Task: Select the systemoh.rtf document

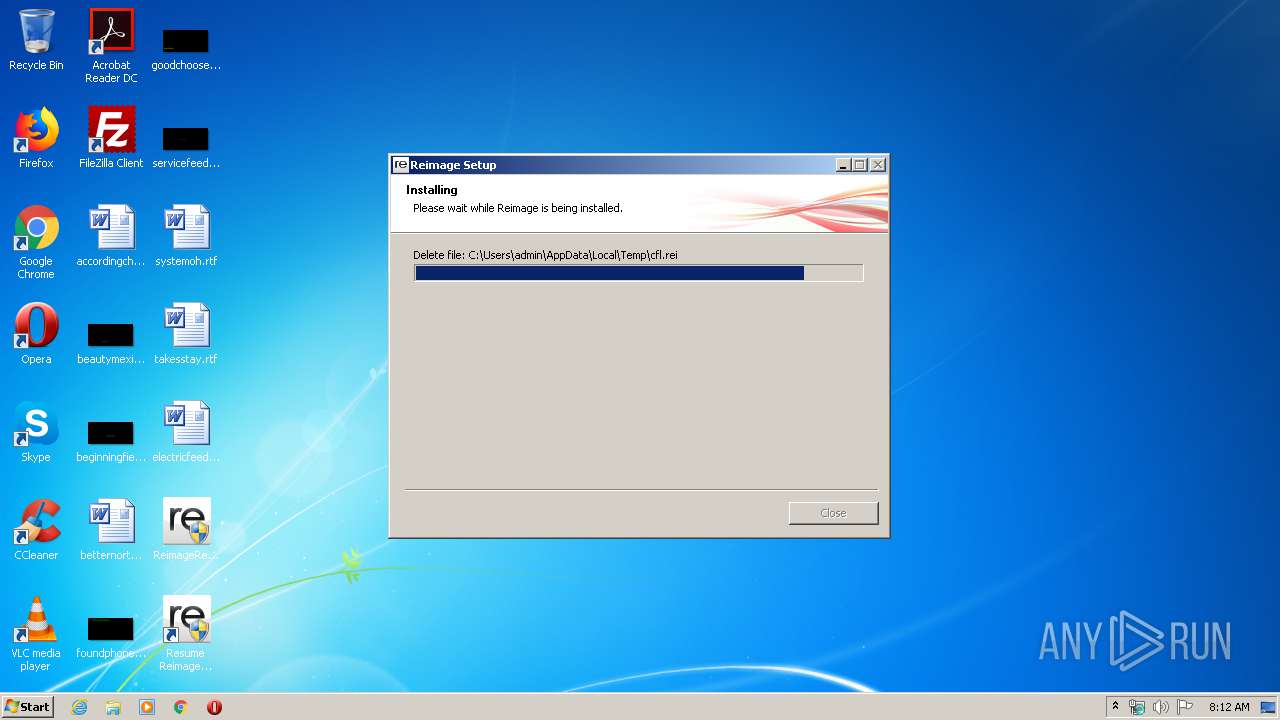Action: coord(186,237)
